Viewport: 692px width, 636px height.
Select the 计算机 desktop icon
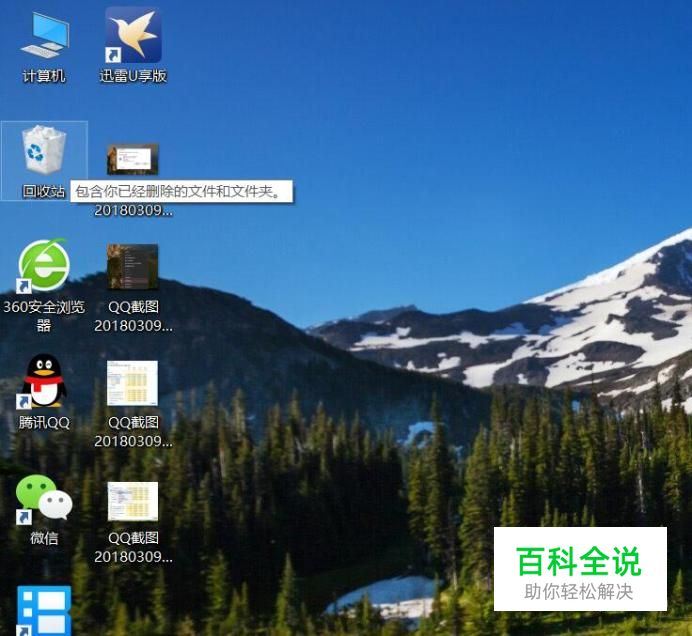(45, 35)
